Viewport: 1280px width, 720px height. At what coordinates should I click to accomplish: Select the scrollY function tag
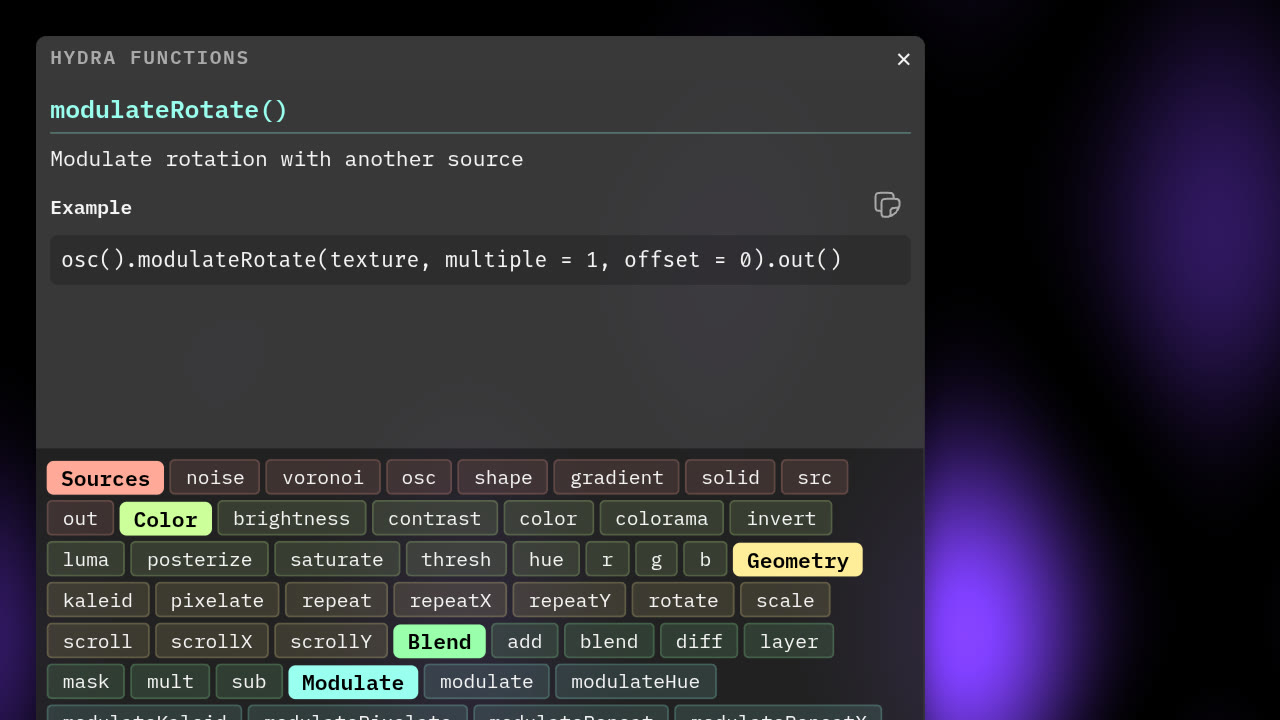click(x=331, y=641)
